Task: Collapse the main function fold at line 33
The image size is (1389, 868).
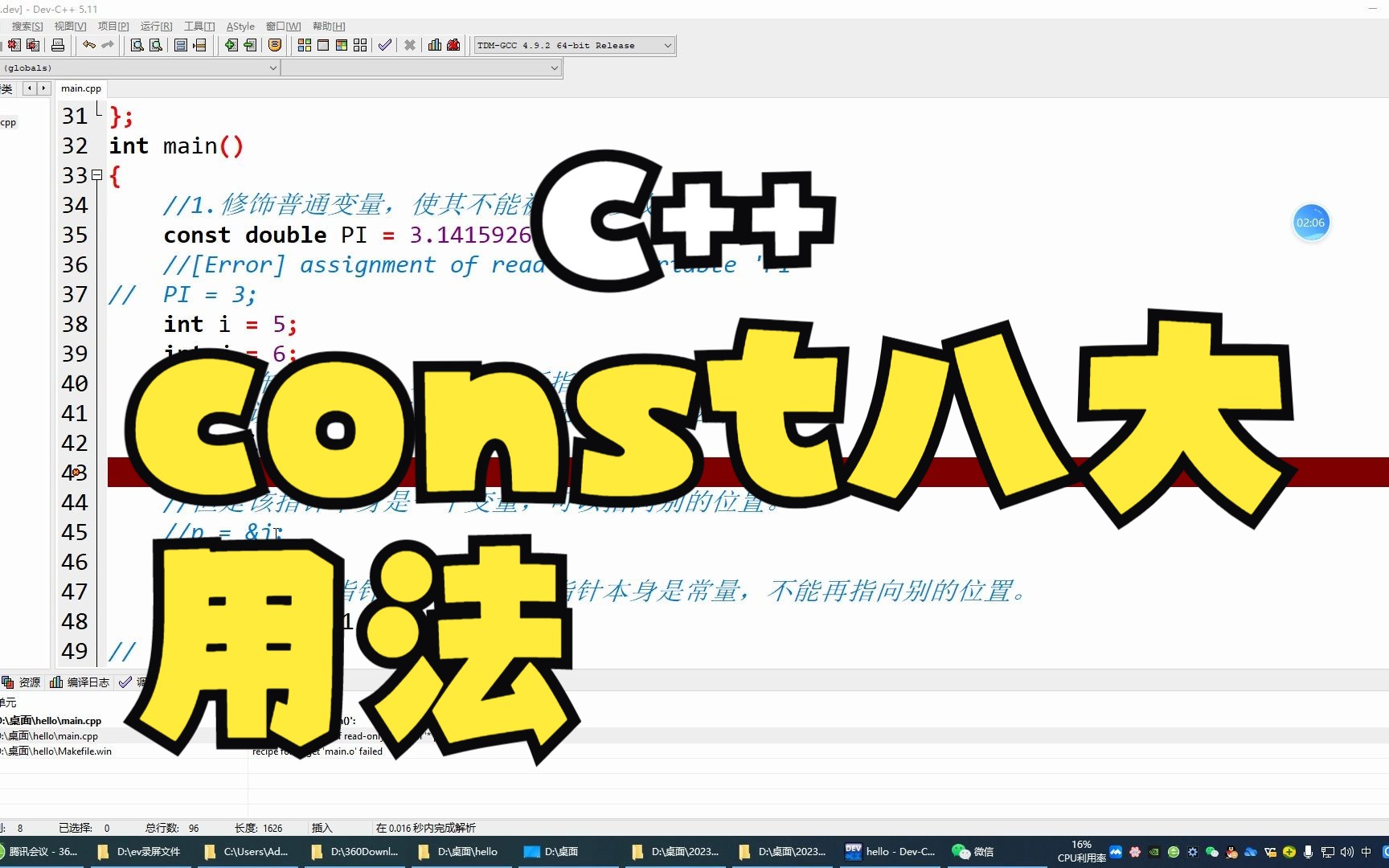Action: 96,174
